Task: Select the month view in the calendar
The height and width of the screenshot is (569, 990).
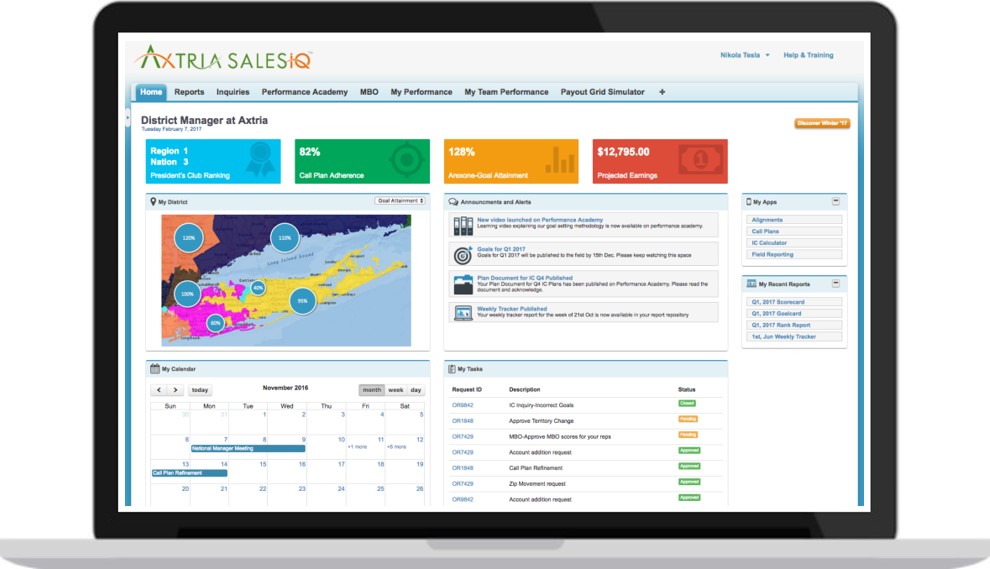Action: [x=372, y=390]
